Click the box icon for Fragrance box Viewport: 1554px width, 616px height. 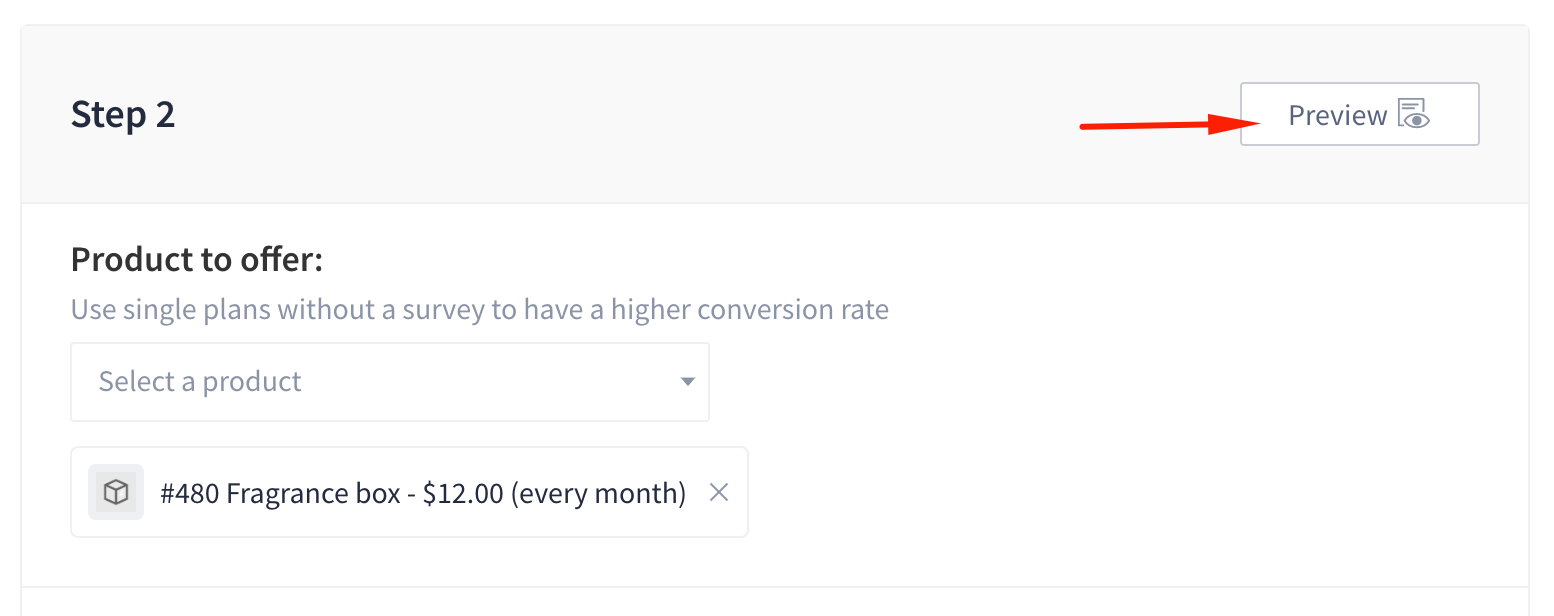click(x=116, y=492)
